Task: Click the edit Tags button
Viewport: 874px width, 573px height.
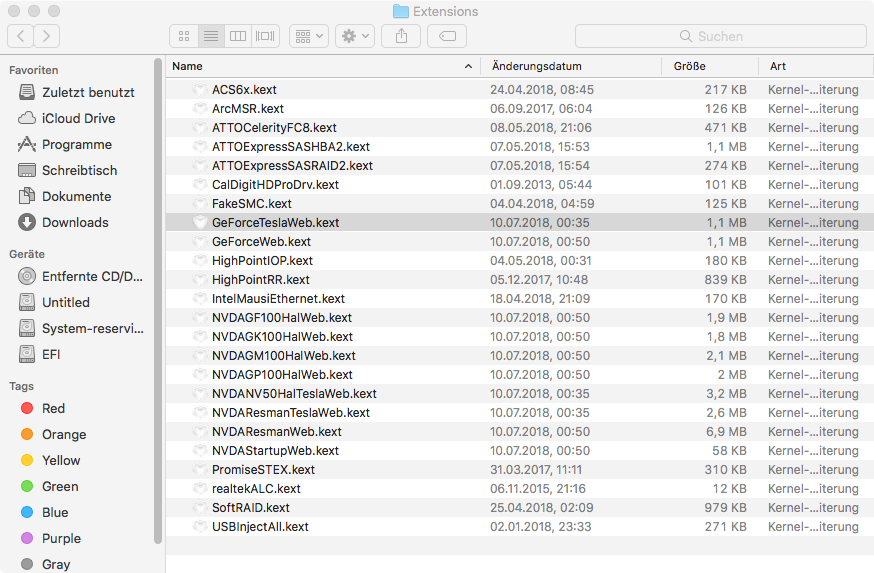Action: pyautogui.click(x=447, y=36)
